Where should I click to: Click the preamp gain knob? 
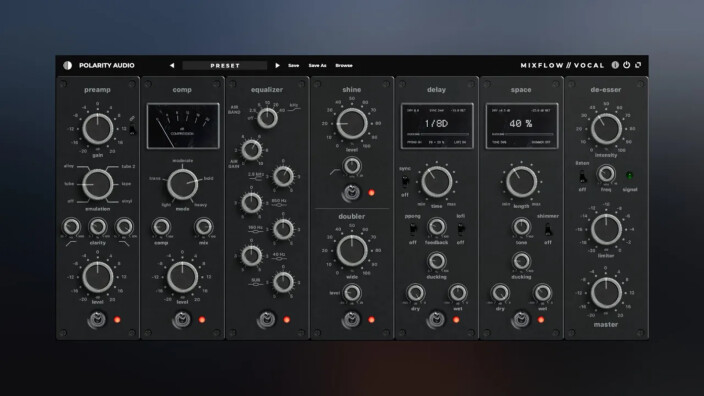97,129
